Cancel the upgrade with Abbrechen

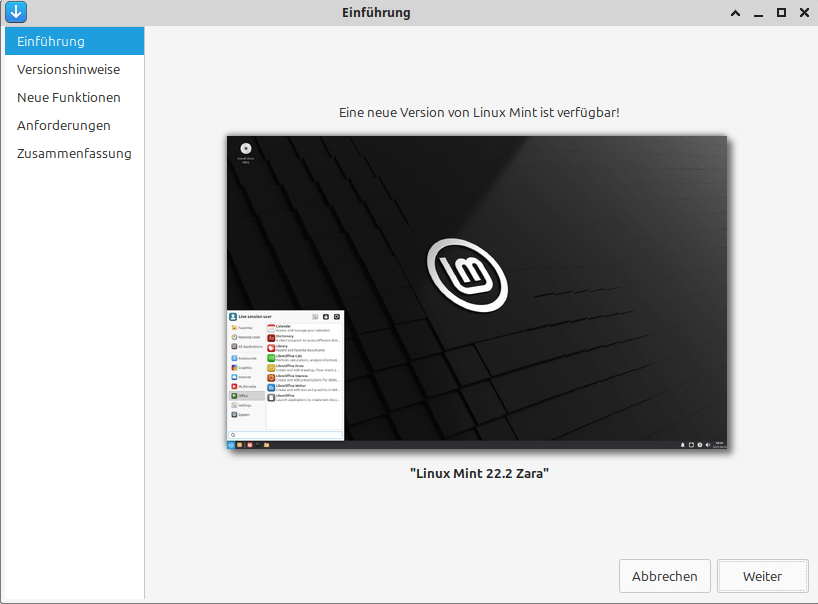pyautogui.click(x=665, y=576)
